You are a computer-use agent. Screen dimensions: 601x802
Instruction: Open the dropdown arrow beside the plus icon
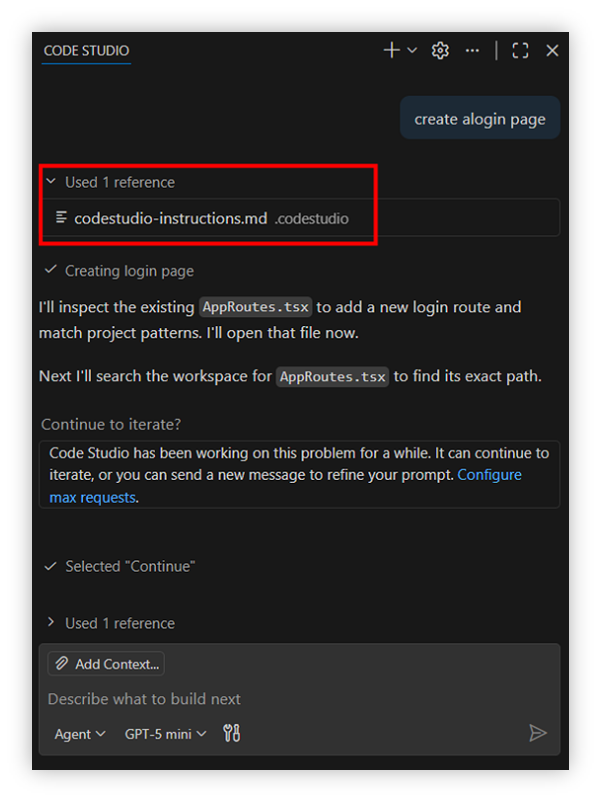pos(412,51)
